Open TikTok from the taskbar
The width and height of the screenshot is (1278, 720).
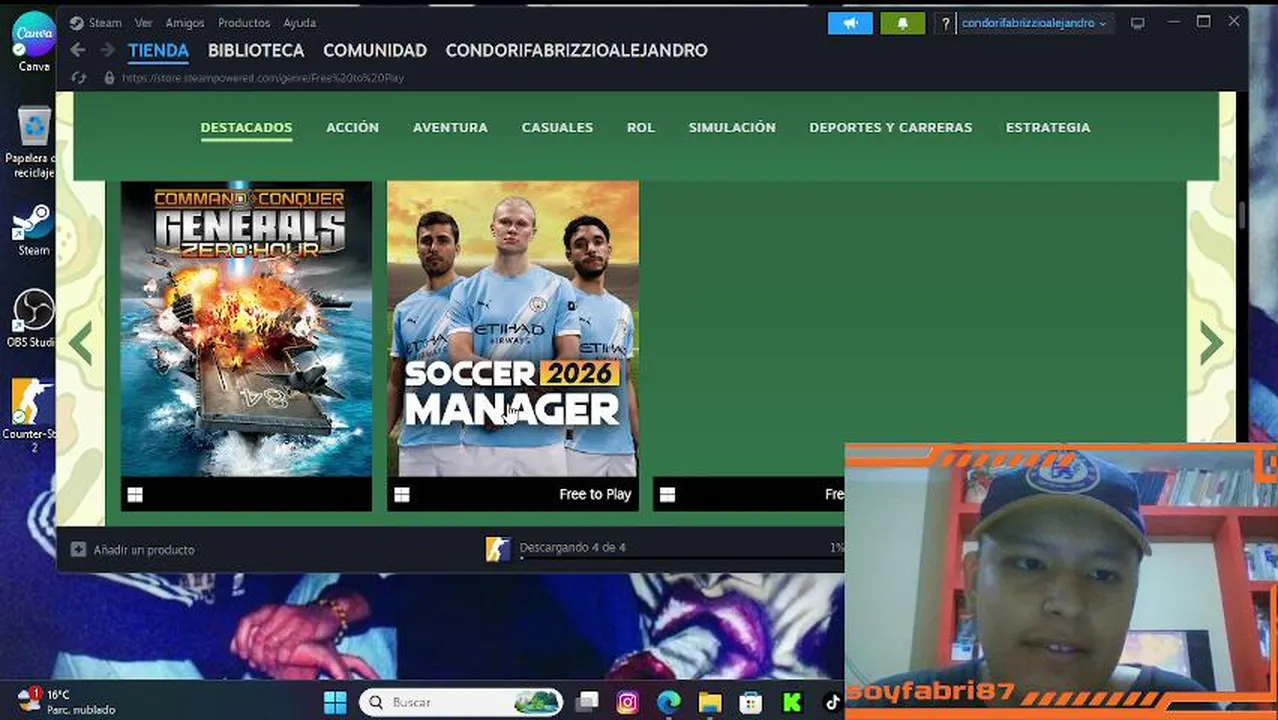point(832,702)
